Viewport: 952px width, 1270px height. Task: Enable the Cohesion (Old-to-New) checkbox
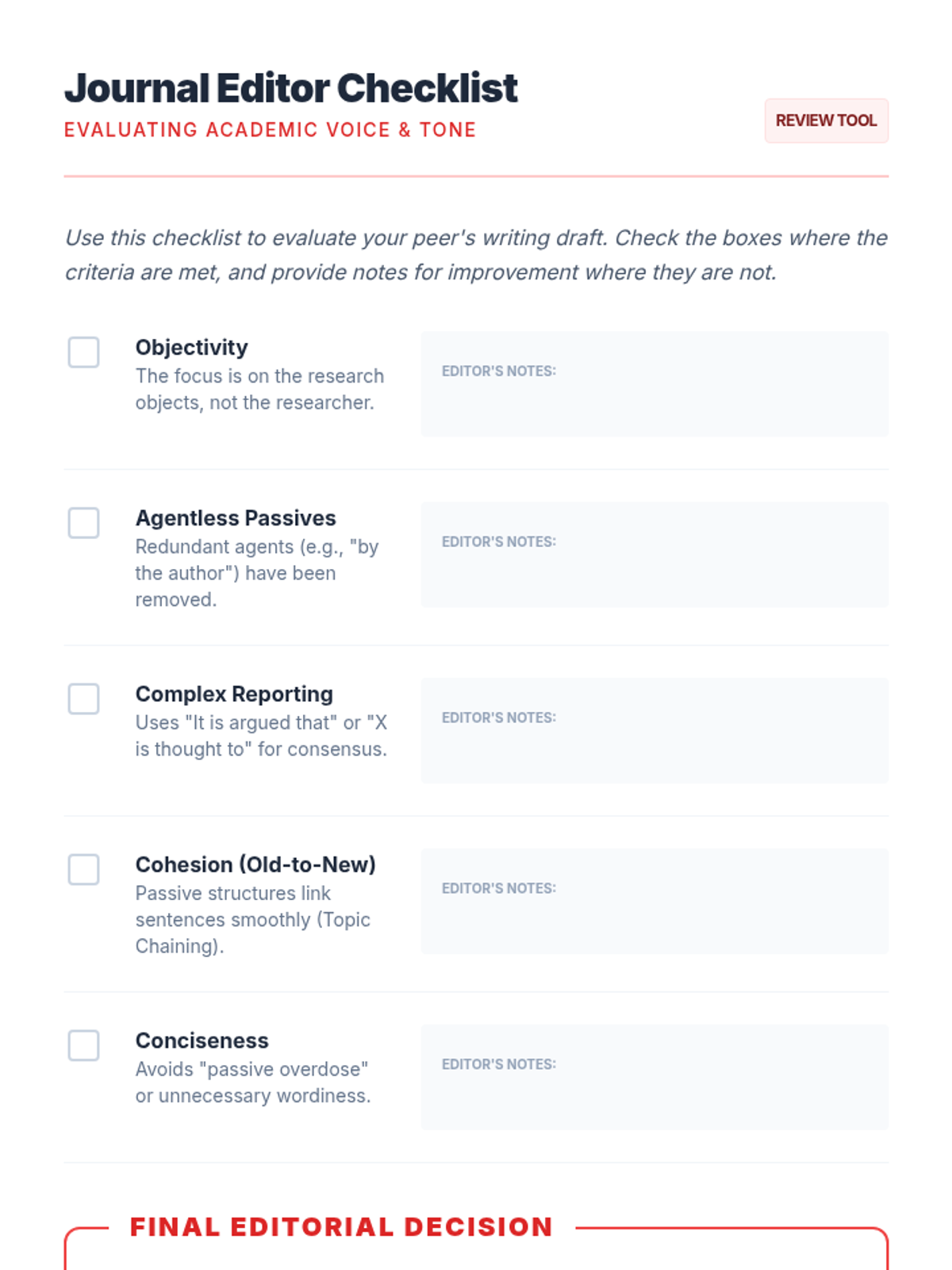tap(83, 870)
